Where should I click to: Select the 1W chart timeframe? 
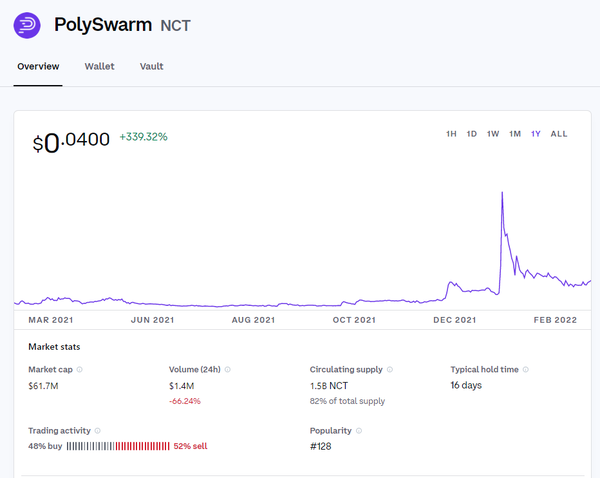point(493,134)
